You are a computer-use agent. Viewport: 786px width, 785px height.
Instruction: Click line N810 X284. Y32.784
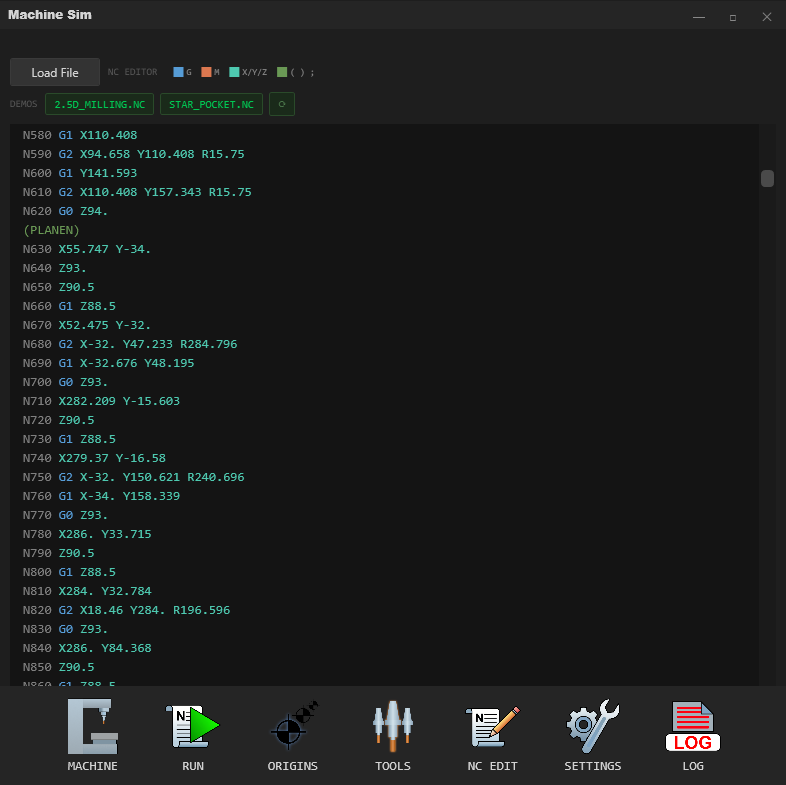87,592
